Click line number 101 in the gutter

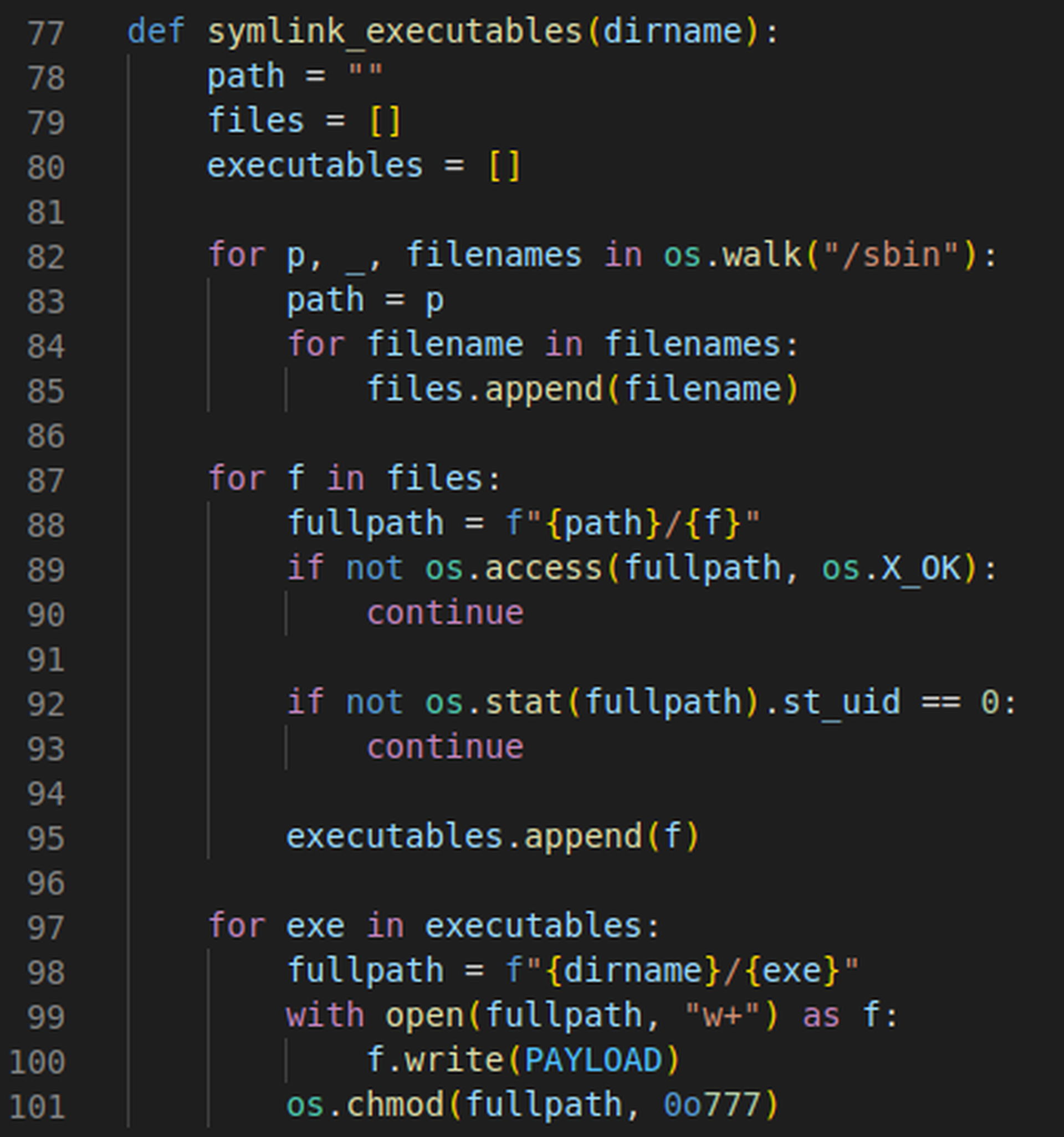(37, 1107)
